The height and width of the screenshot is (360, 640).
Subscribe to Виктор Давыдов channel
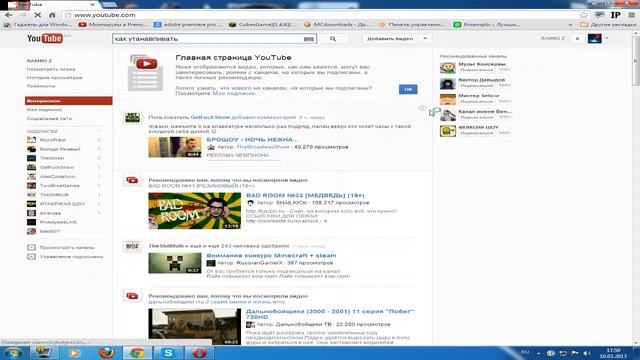click(477, 86)
